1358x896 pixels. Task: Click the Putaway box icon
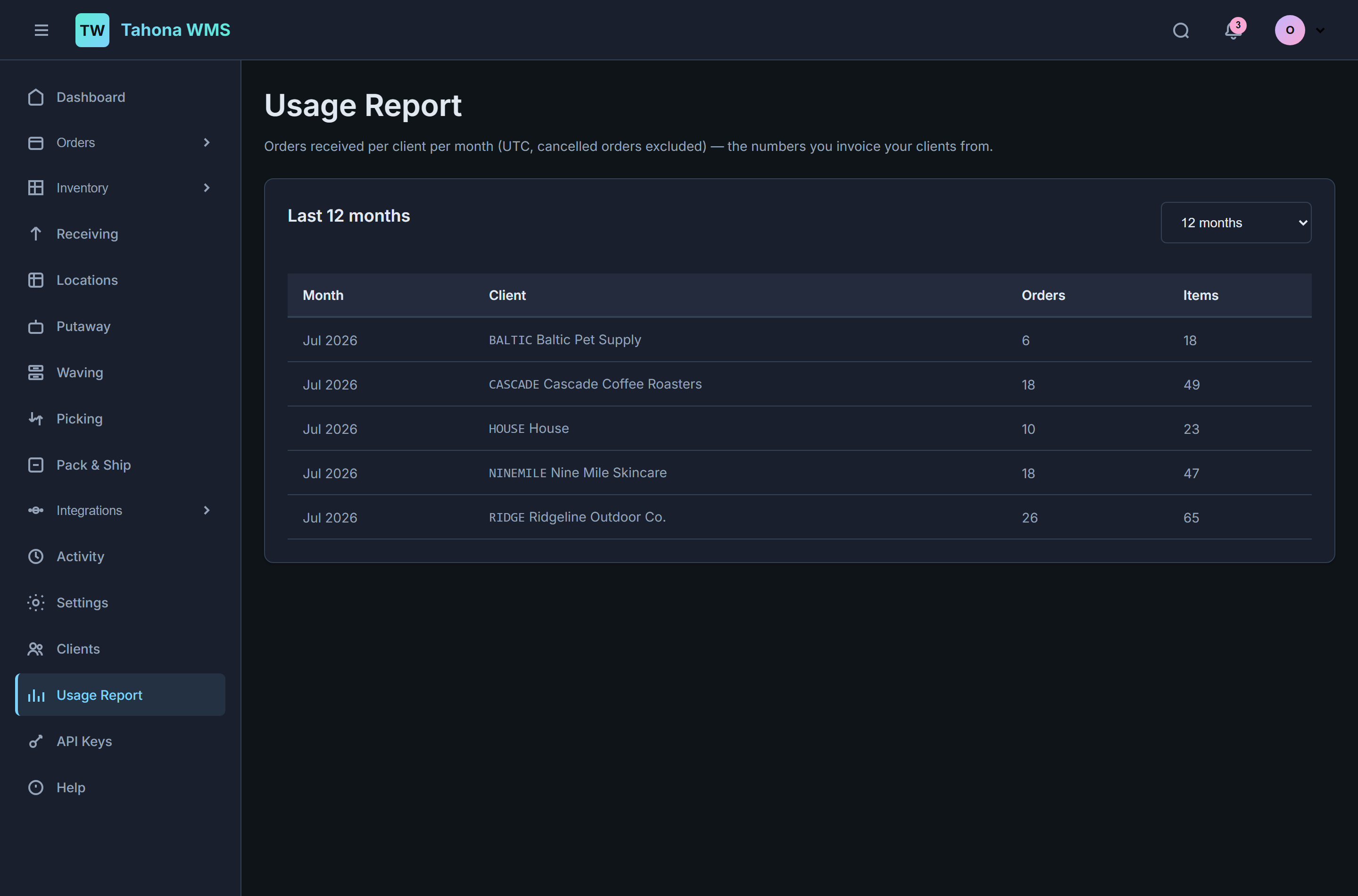point(36,326)
